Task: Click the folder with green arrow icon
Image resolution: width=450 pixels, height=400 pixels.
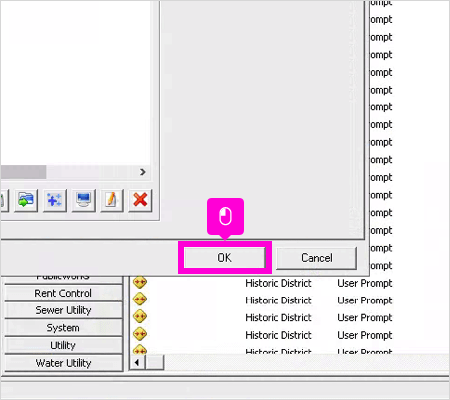Action: 26,200
